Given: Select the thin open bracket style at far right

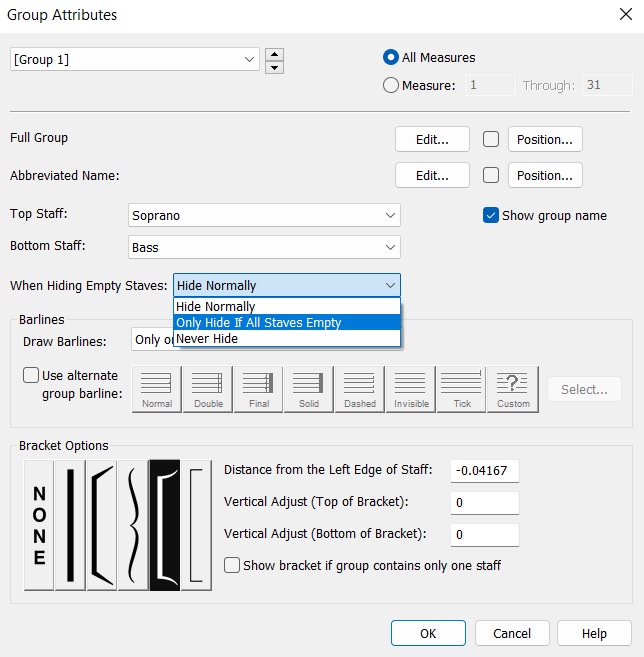Looking at the screenshot, I should tap(196, 525).
